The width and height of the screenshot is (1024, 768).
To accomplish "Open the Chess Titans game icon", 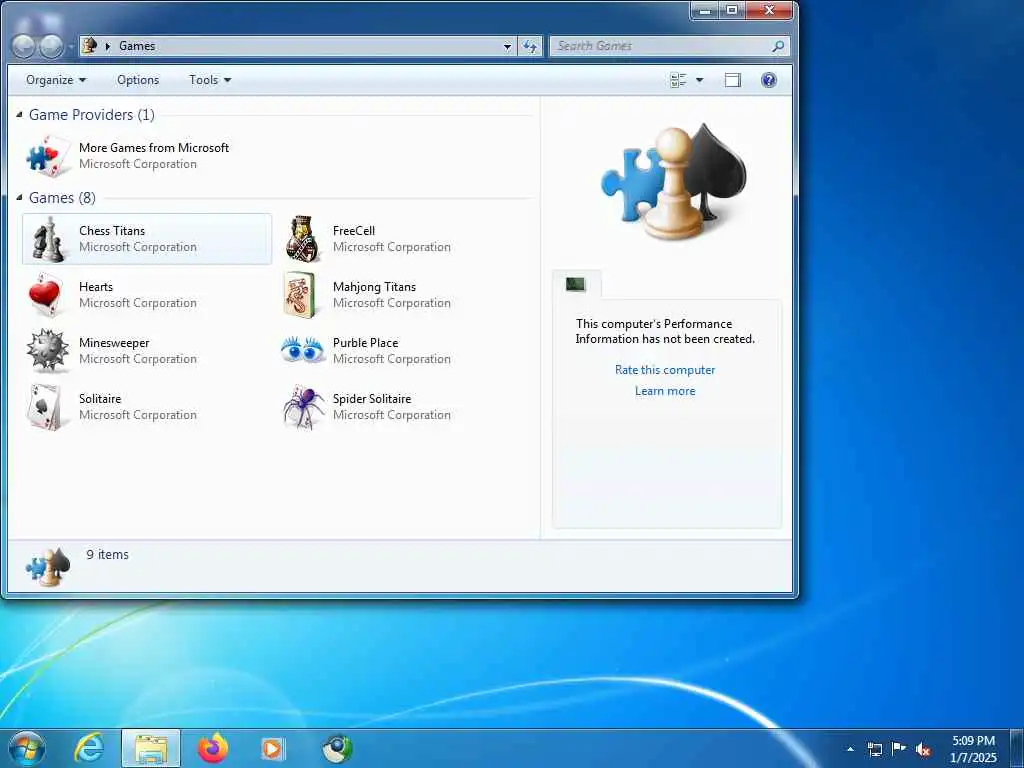I will click(48, 239).
